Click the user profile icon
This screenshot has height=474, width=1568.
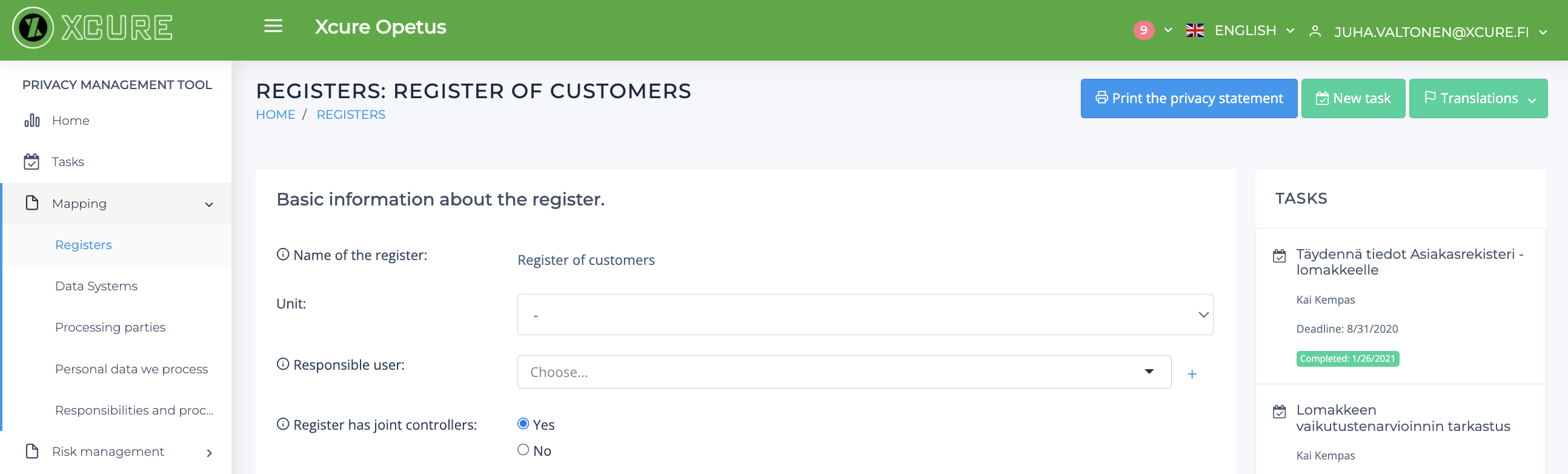[1314, 31]
